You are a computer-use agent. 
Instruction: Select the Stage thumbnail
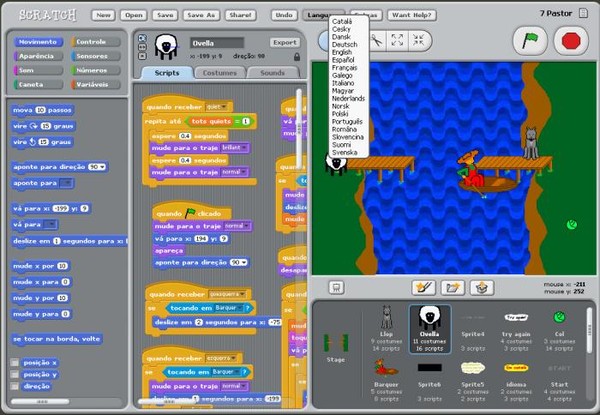pos(336,347)
